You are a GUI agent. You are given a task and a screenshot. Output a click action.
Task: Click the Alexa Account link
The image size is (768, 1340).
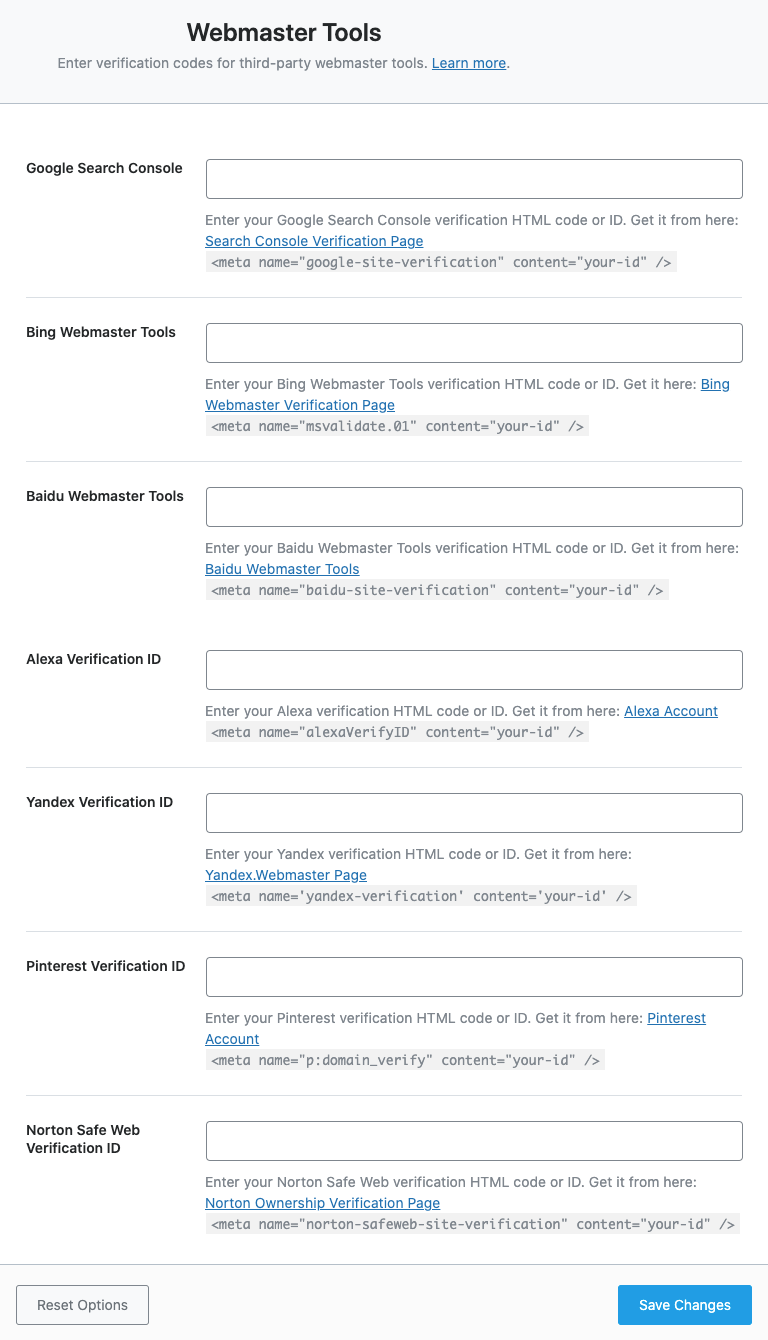pyautogui.click(x=671, y=711)
